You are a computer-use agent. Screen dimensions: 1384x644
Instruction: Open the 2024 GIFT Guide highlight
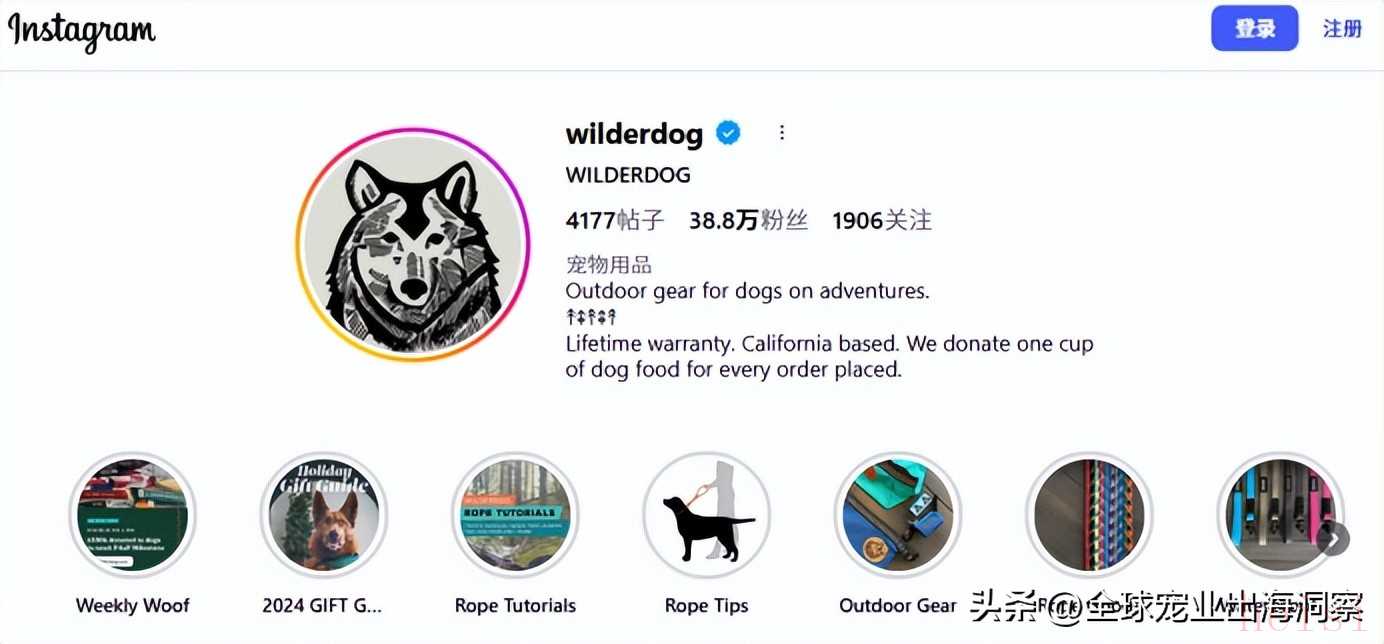point(323,516)
